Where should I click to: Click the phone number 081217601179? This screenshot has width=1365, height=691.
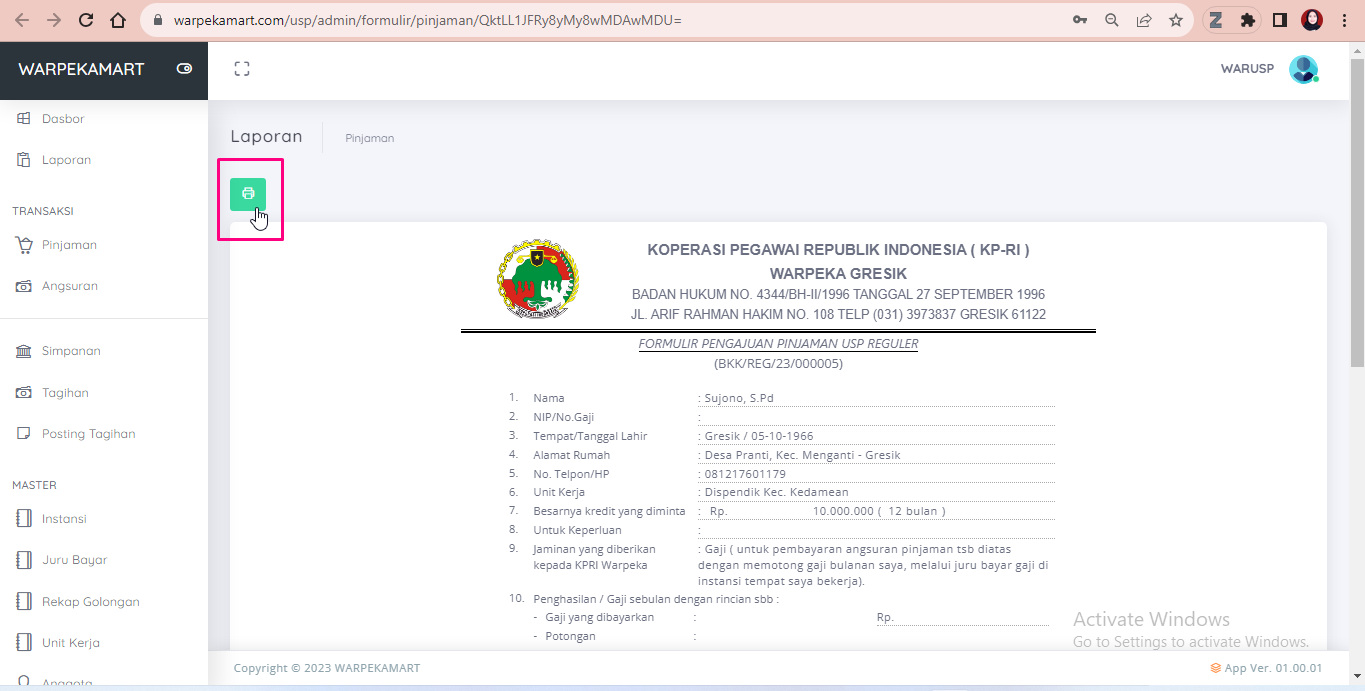[x=745, y=474]
